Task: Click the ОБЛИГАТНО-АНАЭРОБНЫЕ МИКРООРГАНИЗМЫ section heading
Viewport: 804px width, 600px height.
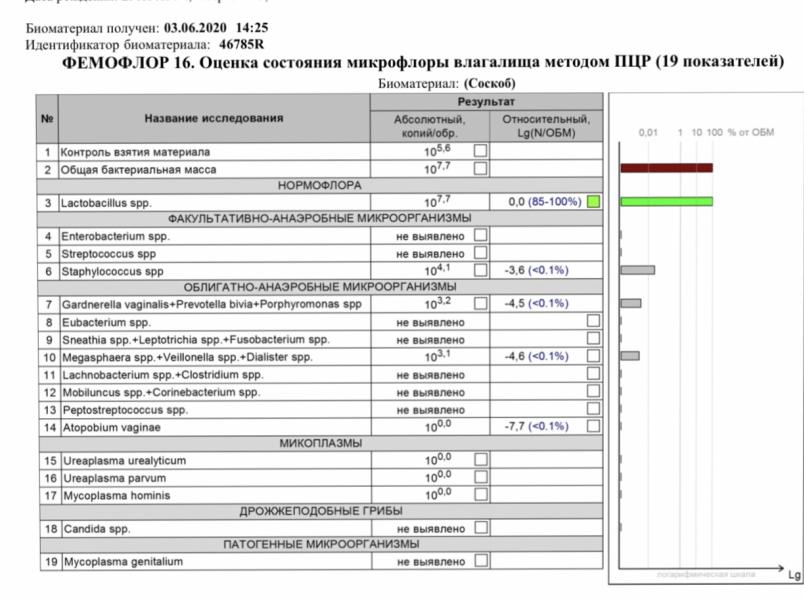Action: [320, 287]
